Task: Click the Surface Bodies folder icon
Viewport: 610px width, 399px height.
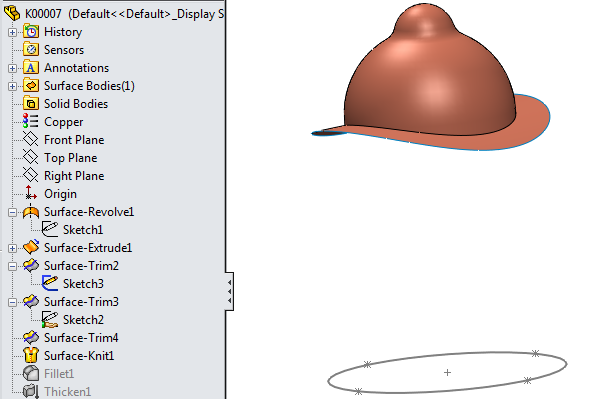Action: click(x=31, y=86)
